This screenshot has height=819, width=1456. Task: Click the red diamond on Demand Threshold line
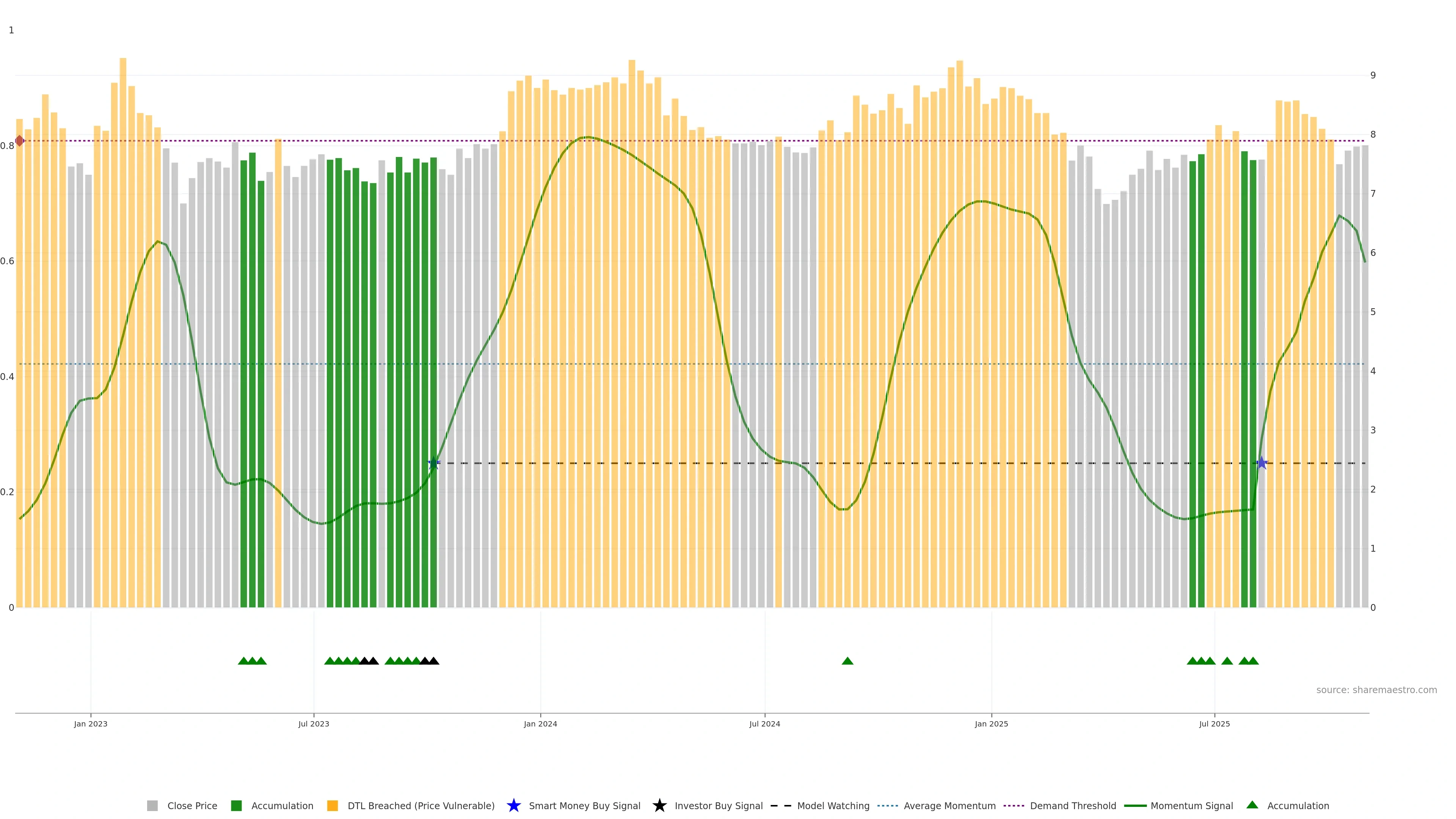[x=20, y=141]
